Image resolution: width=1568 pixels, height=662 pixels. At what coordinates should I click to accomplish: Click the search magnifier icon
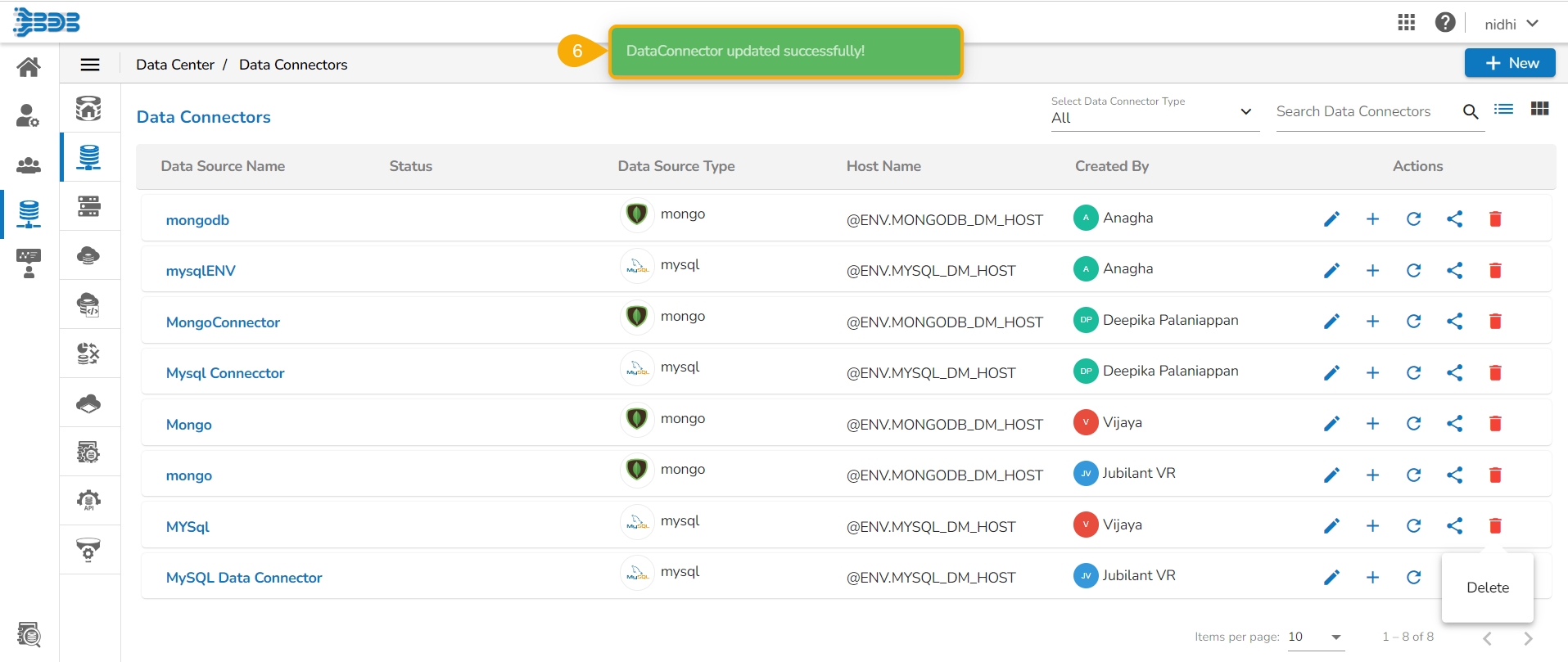click(1471, 112)
